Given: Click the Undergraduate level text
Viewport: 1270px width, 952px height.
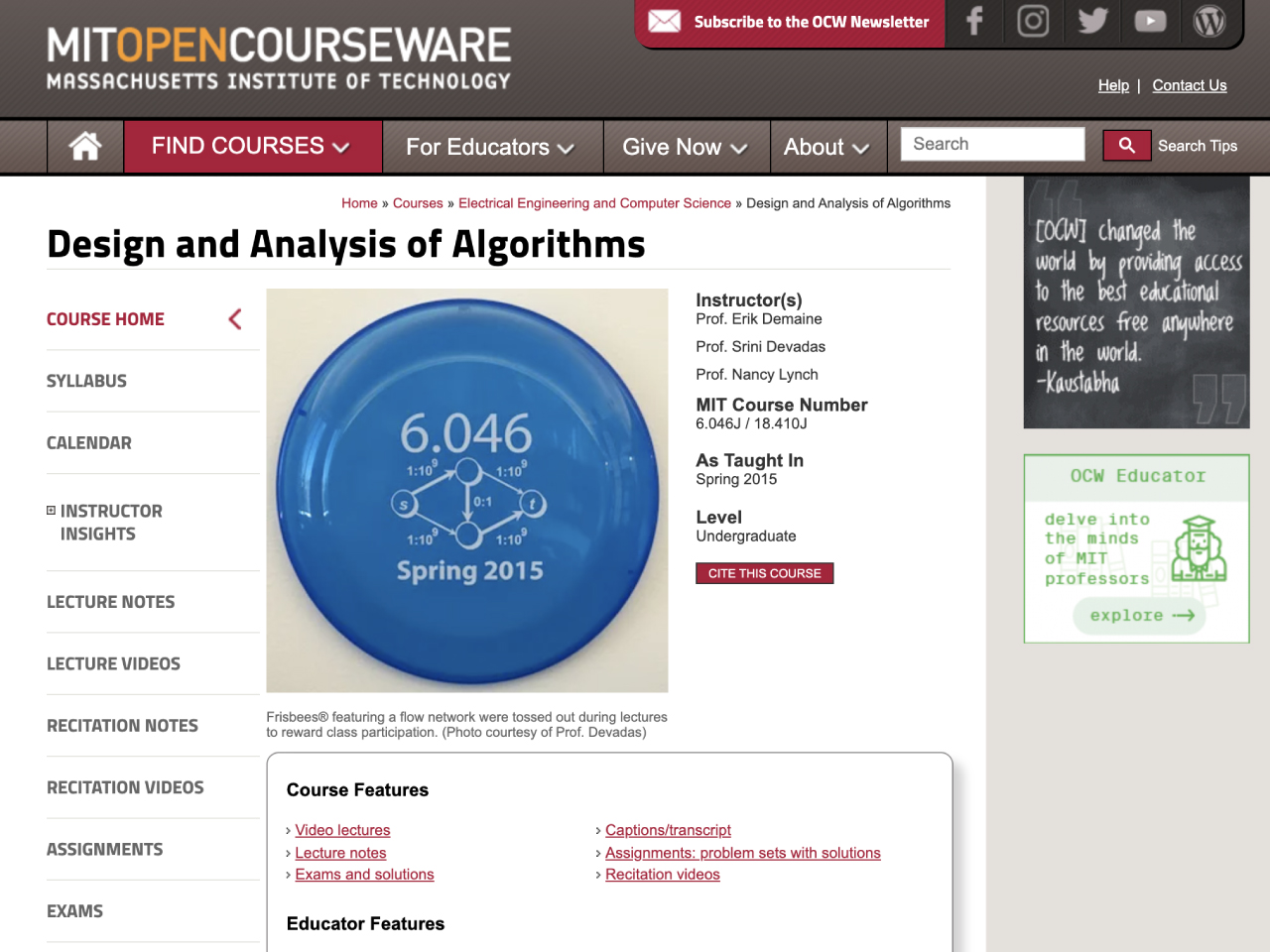Looking at the screenshot, I should tap(746, 536).
